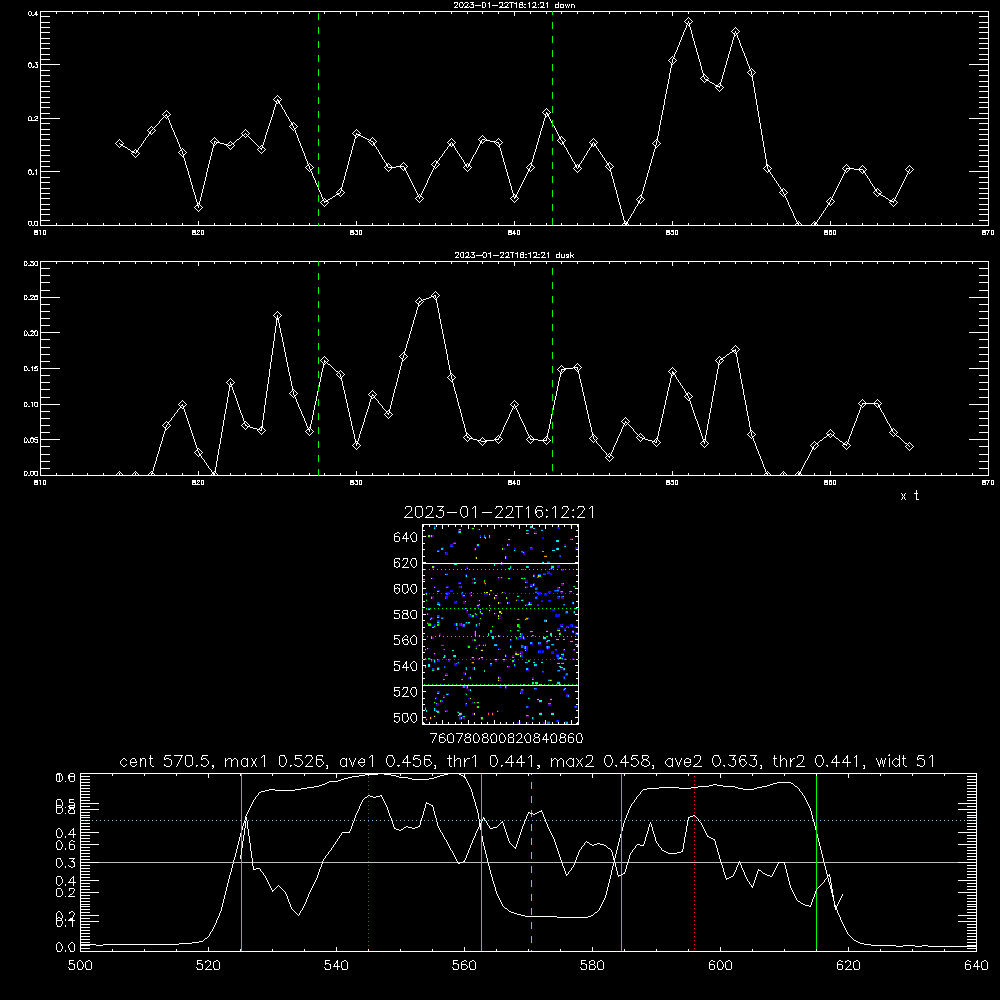Click the "640" y-axis label beside the spectrogram

(406, 538)
